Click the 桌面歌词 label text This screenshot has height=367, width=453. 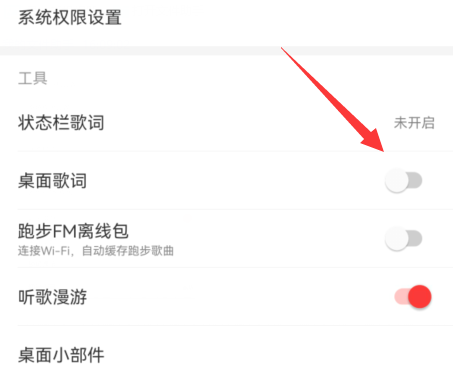(52, 181)
